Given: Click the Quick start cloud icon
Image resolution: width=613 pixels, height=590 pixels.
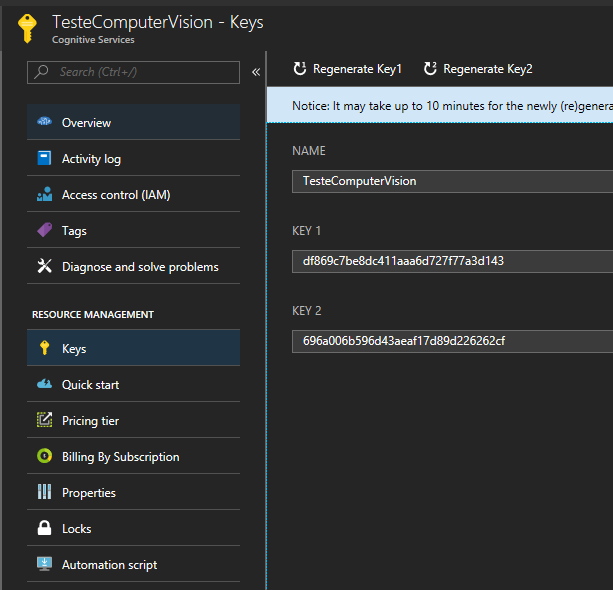Looking at the screenshot, I should point(44,384).
